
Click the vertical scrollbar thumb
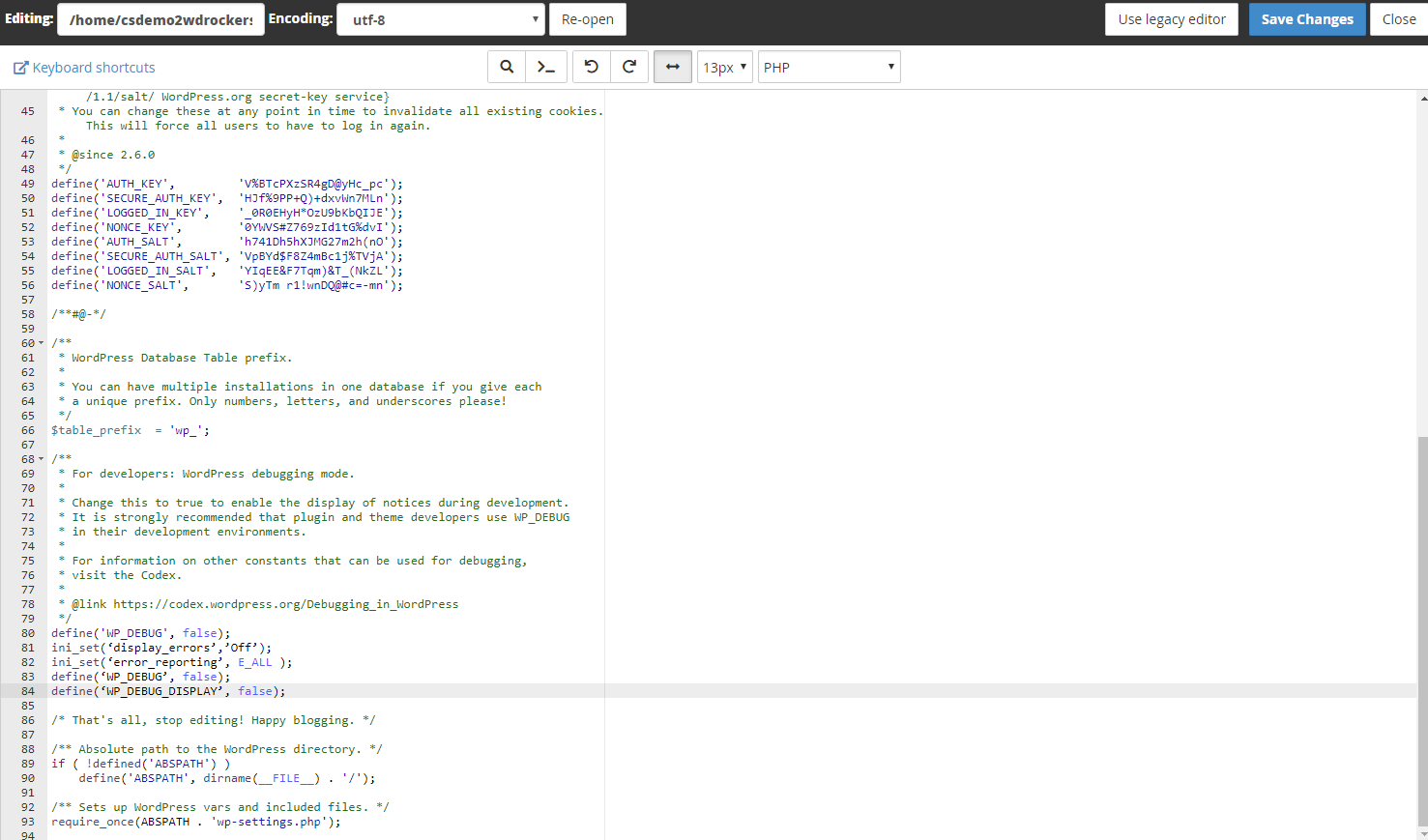point(1422,628)
